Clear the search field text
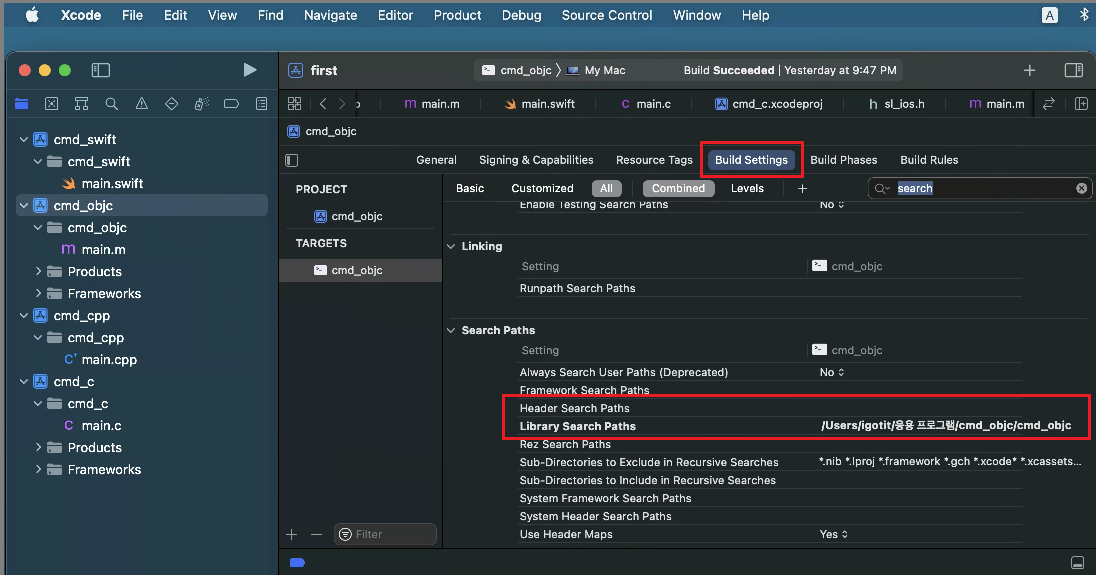Screen dimensions: 1096x575 (x=1081, y=189)
